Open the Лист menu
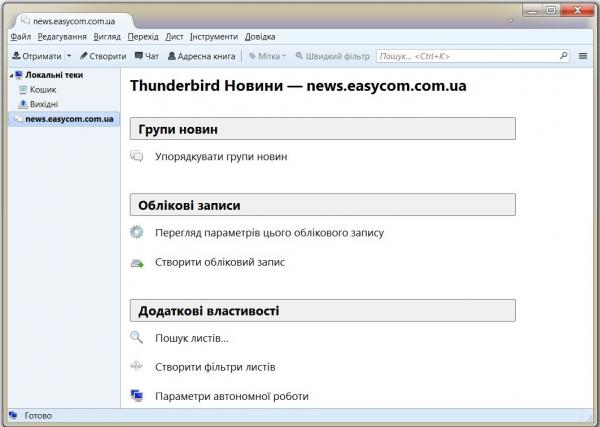 [x=174, y=37]
